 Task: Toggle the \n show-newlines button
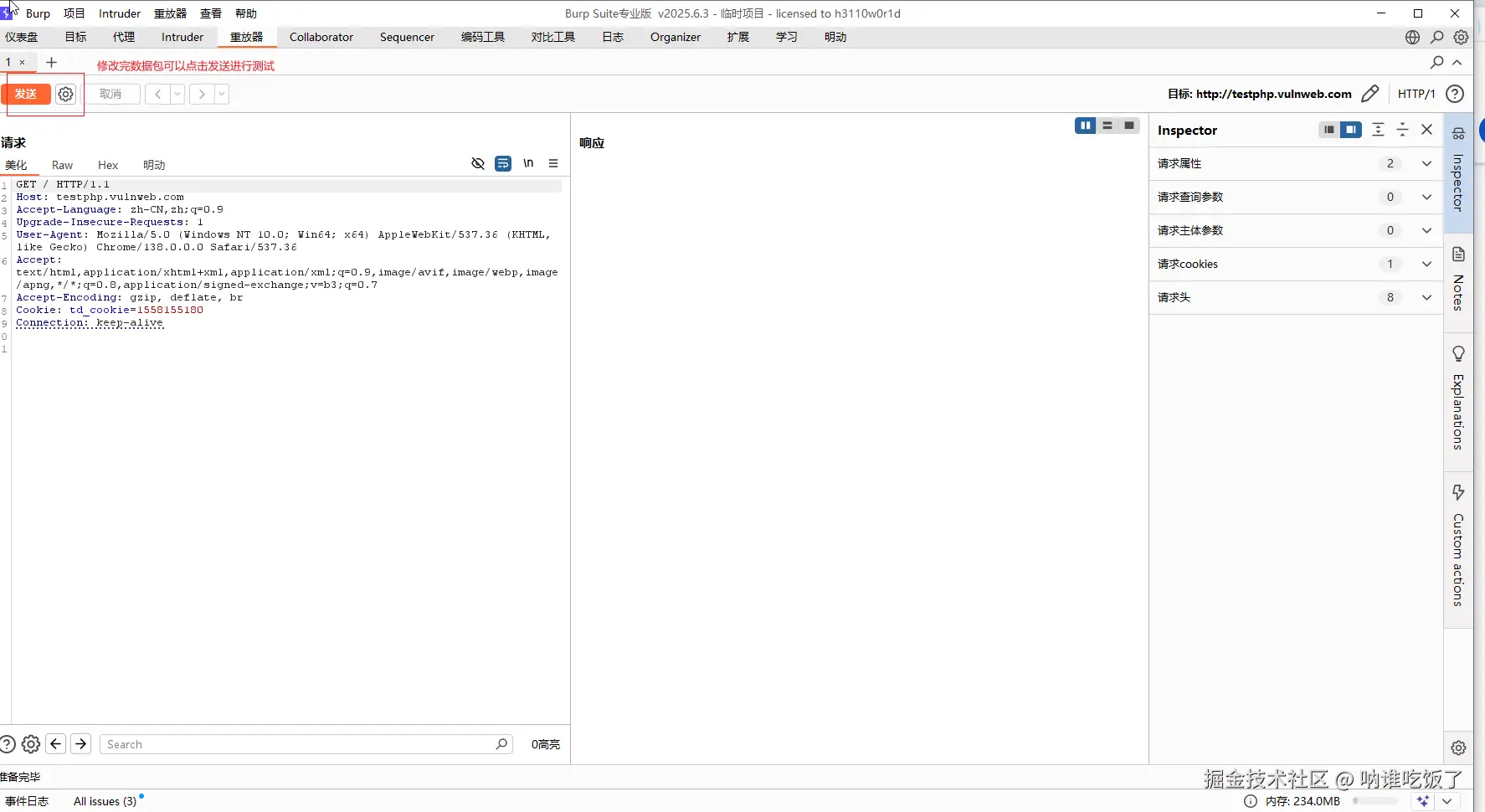point(528,163)
